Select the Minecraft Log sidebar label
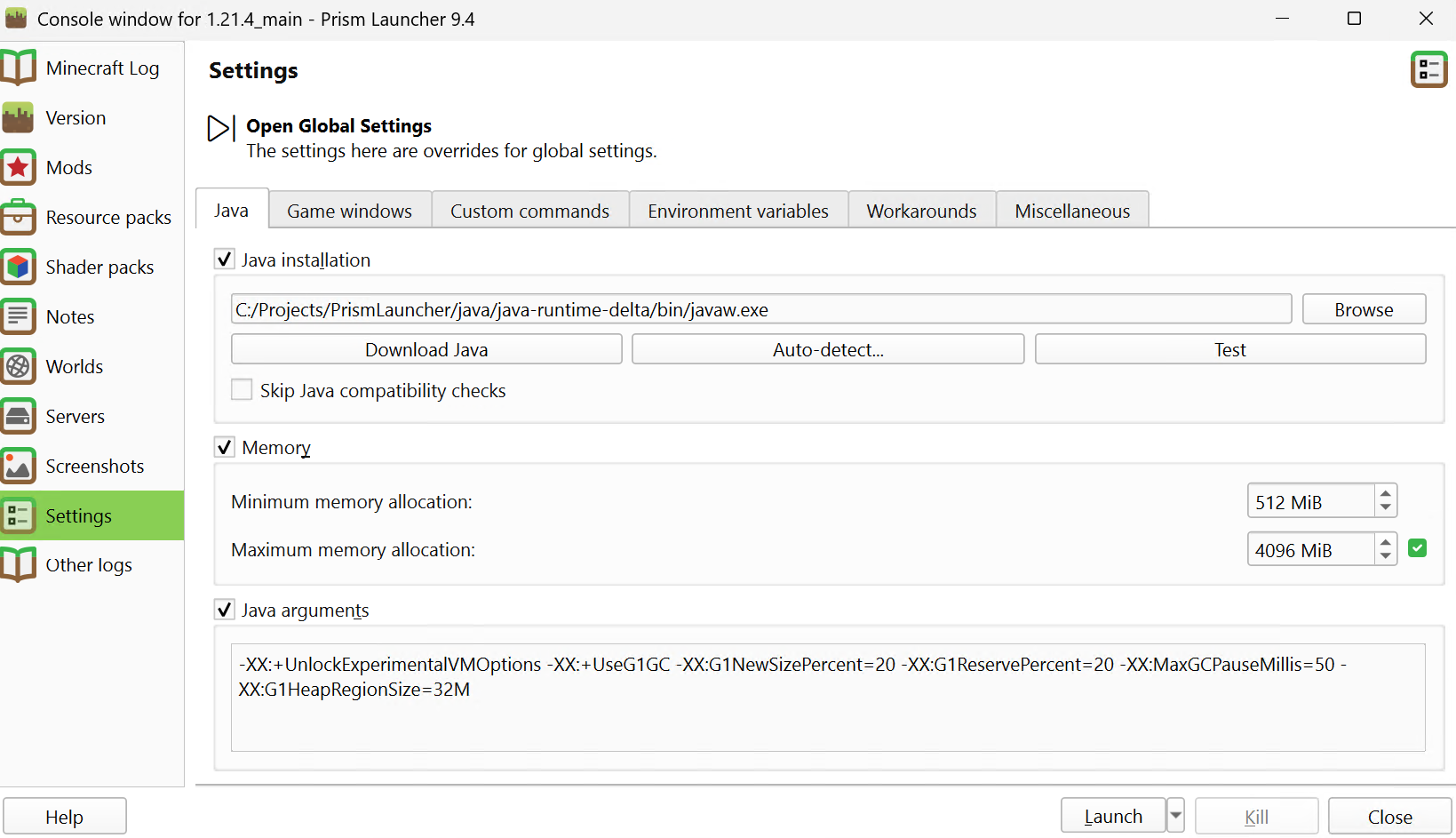The image size is (1456, 838). (102, 68)
